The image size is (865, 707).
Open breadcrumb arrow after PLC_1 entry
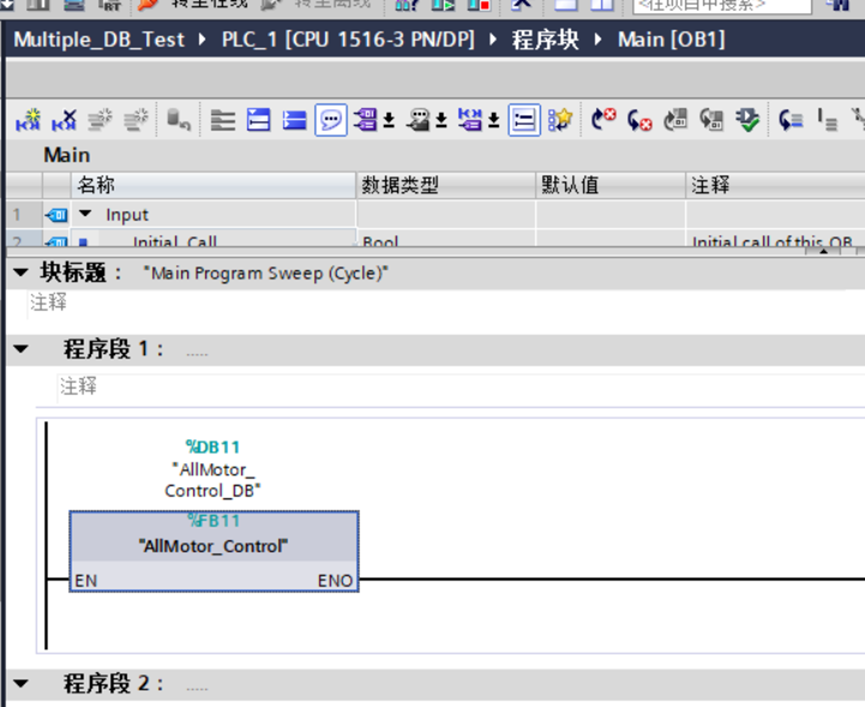tap(492, 40)
